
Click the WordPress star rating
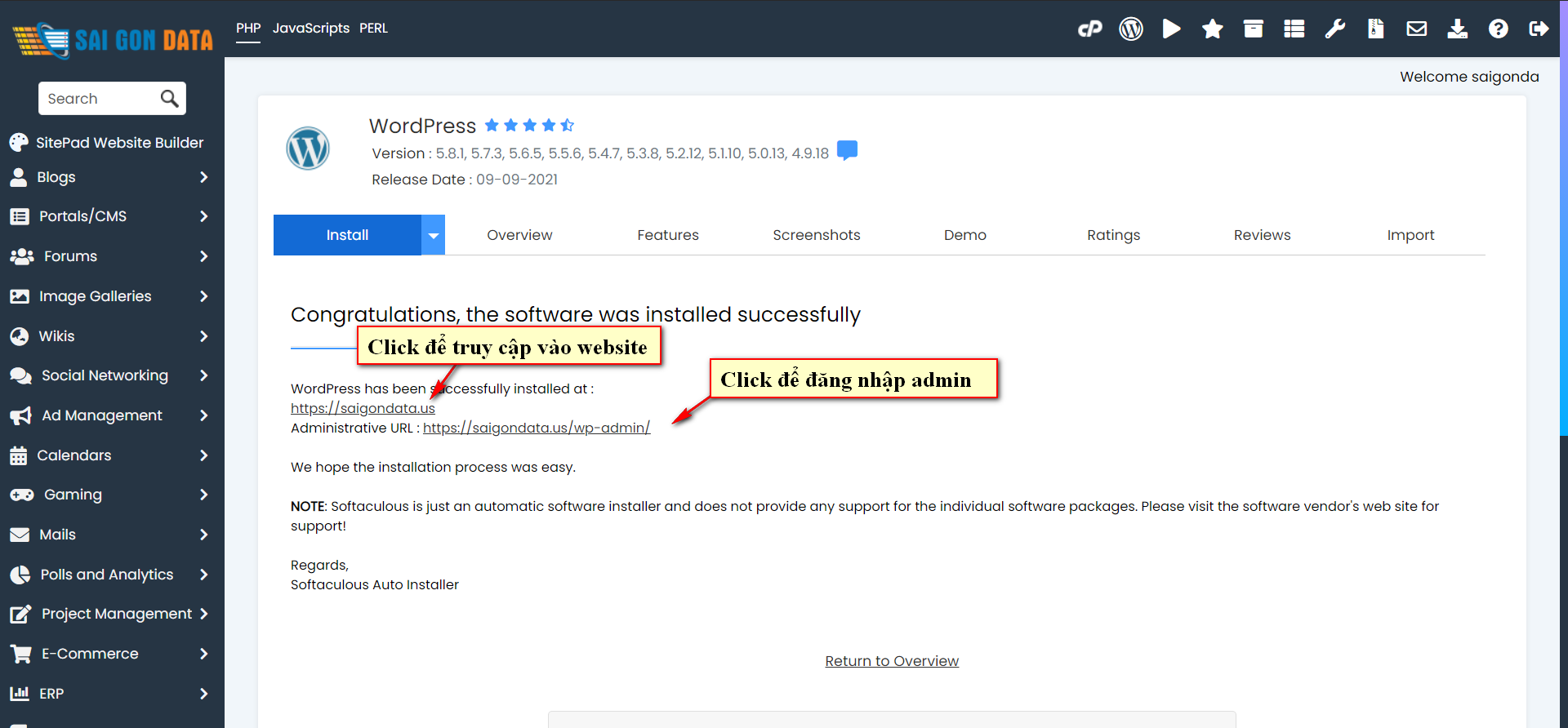click(x=529, y=126)
